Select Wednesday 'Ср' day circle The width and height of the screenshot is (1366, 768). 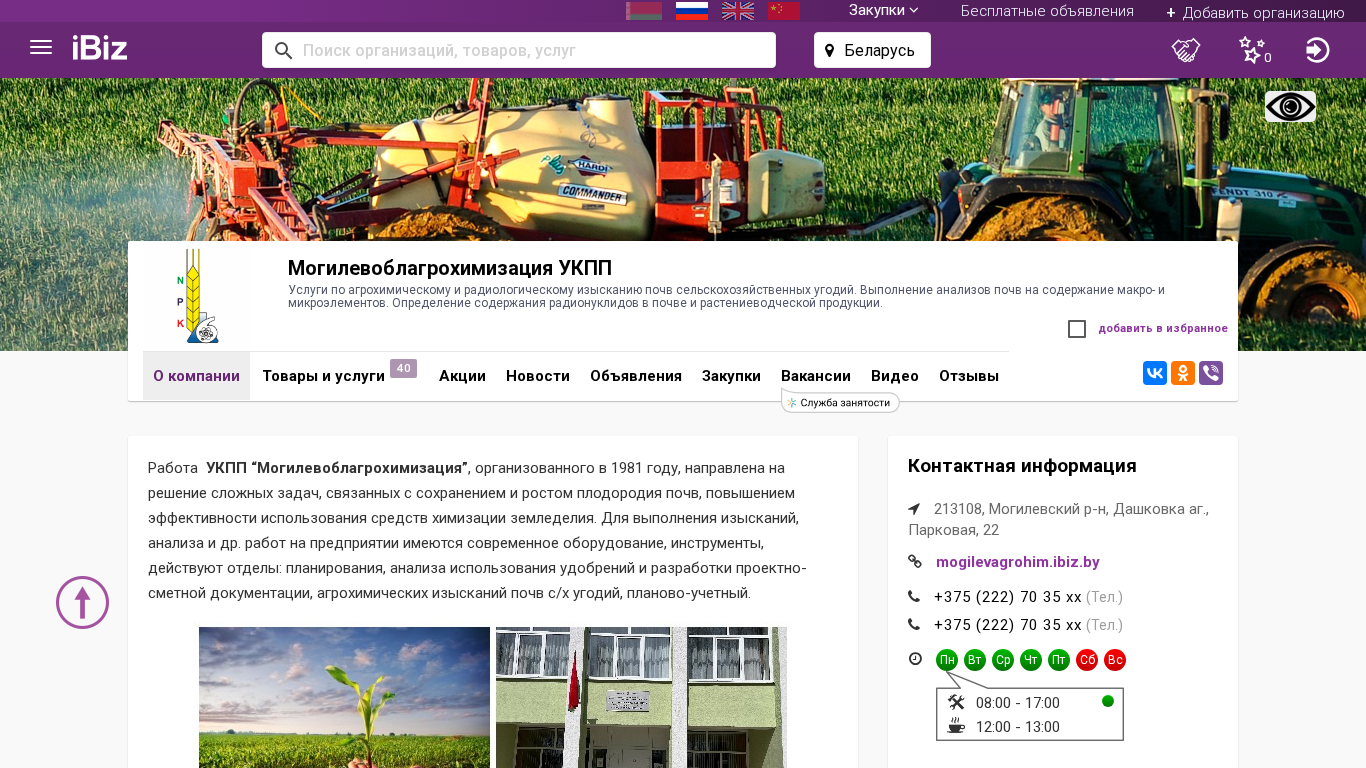click(1003, 660)
